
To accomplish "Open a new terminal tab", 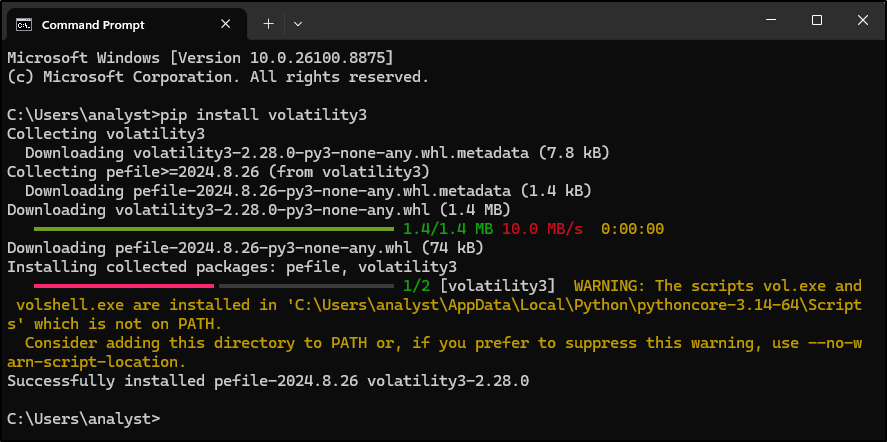I will pyautogui.click(x=269, y=24).
